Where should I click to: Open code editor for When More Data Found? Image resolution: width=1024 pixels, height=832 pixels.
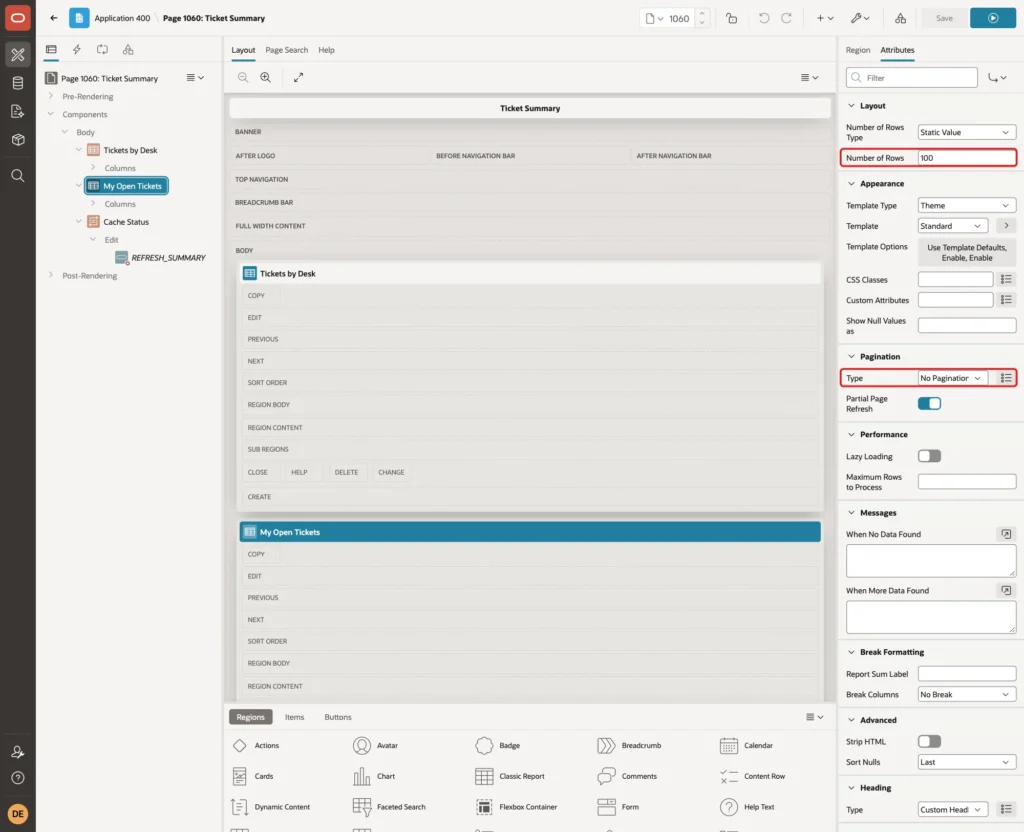click(x=1006, y=590)
